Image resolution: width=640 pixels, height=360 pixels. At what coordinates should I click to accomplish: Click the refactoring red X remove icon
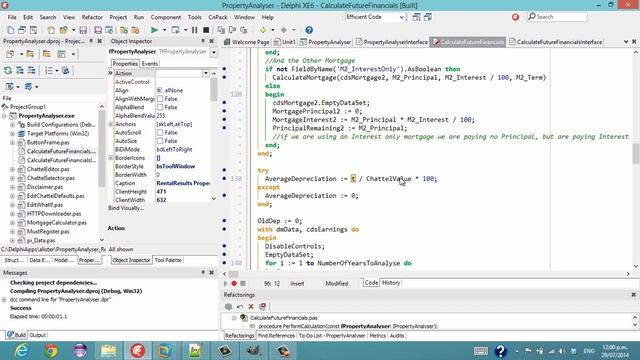pos(251,306)
